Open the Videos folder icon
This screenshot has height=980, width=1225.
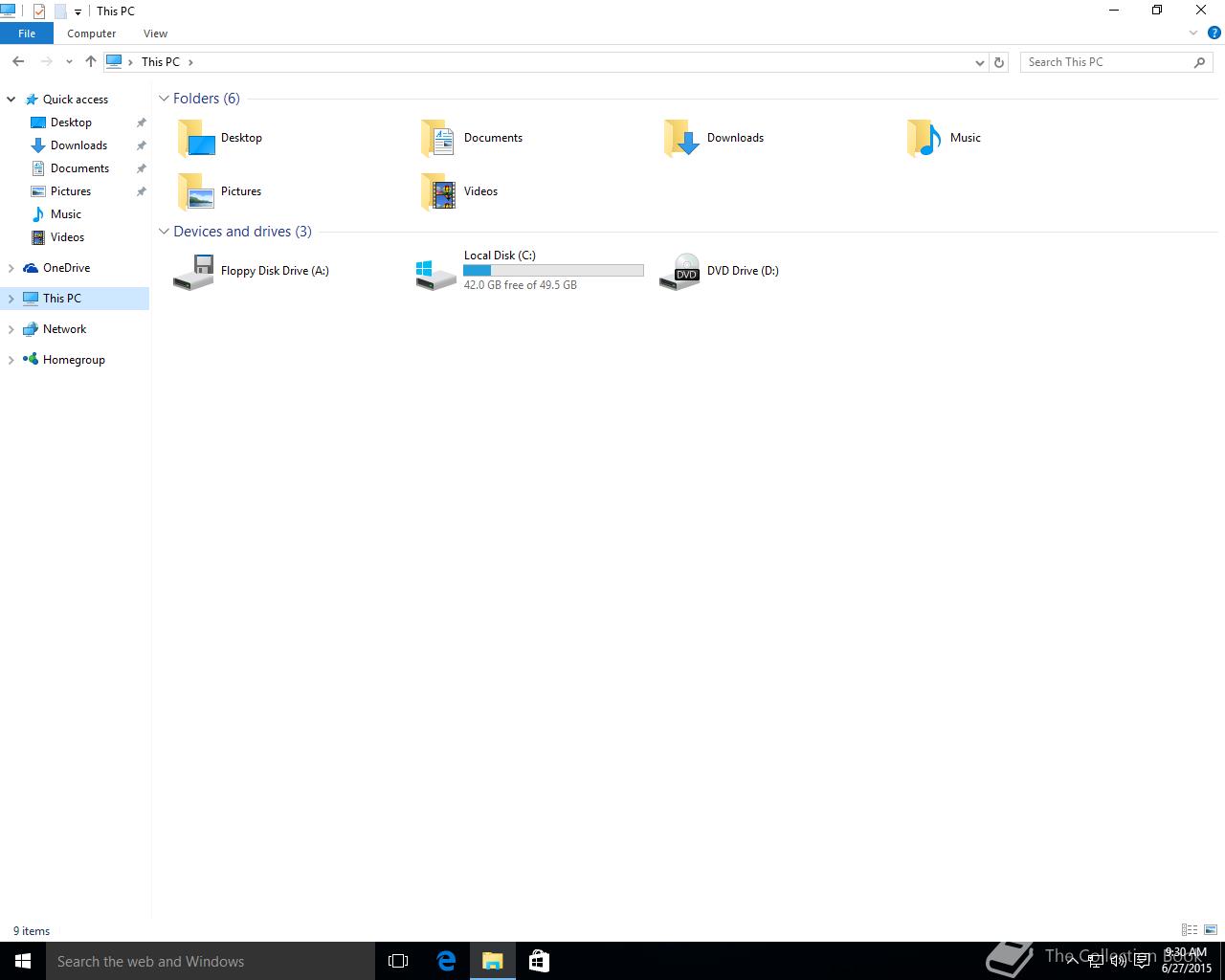(439, 192)
